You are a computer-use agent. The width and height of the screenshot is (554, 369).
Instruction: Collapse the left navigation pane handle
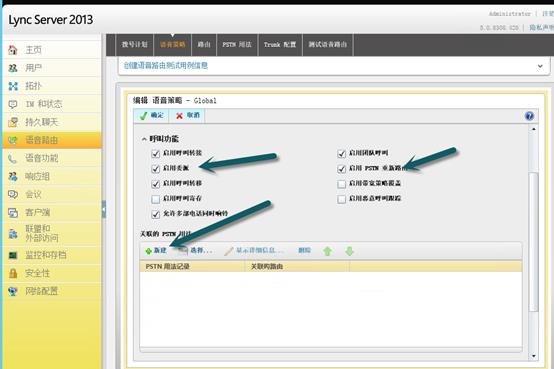[x=104, y=209]
